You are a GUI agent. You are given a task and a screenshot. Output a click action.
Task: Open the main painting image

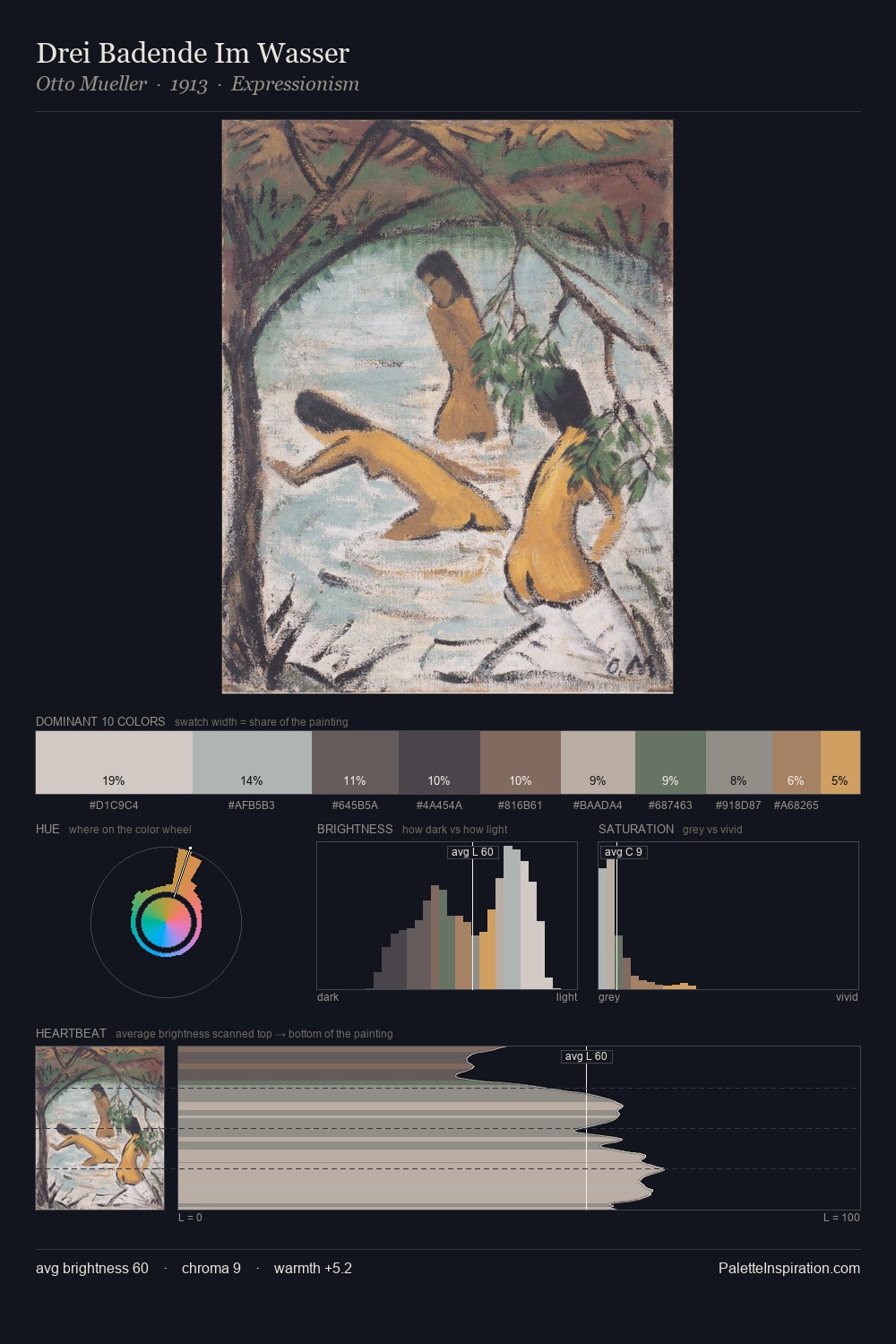447,407
